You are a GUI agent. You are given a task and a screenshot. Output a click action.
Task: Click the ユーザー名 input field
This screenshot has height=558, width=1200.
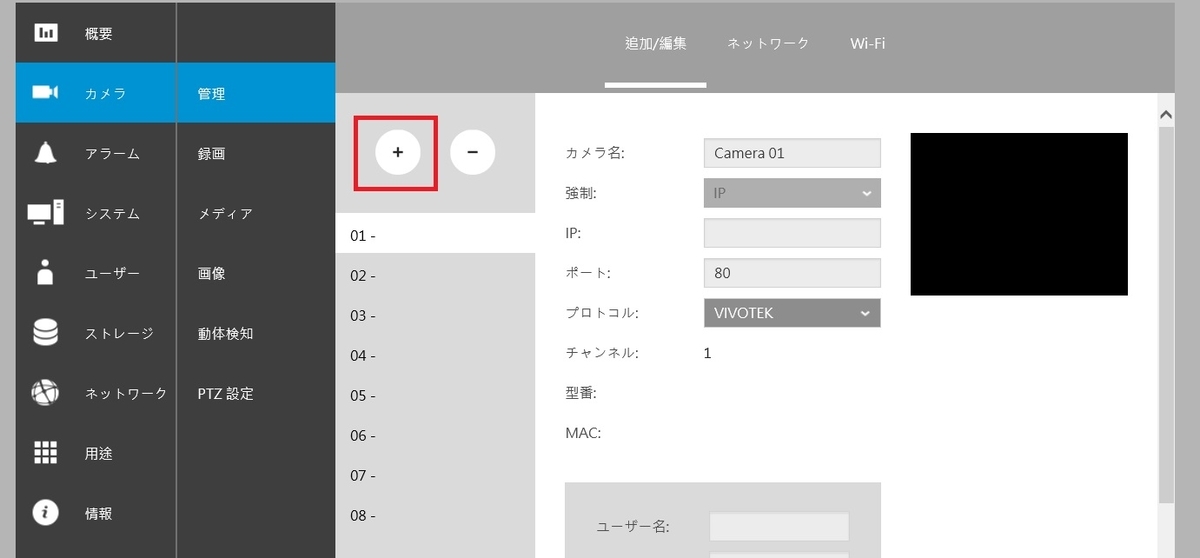779,526
